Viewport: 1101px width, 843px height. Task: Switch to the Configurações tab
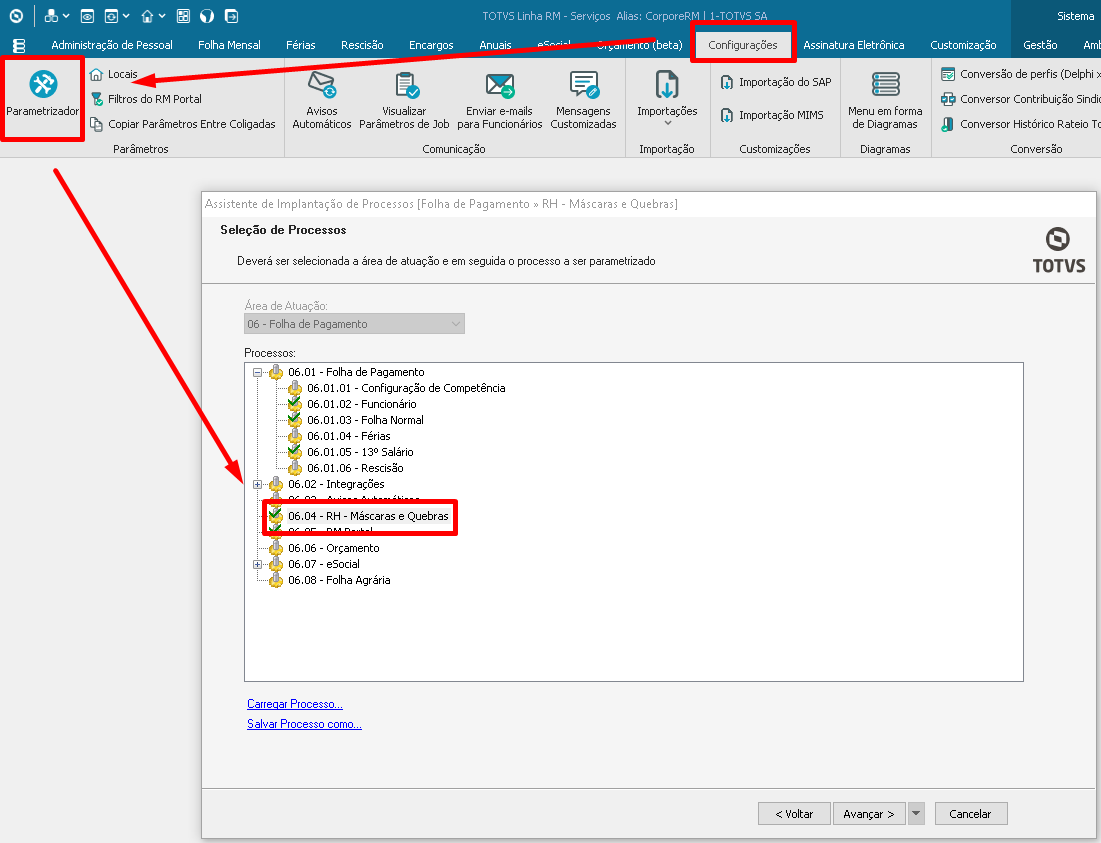742,45
